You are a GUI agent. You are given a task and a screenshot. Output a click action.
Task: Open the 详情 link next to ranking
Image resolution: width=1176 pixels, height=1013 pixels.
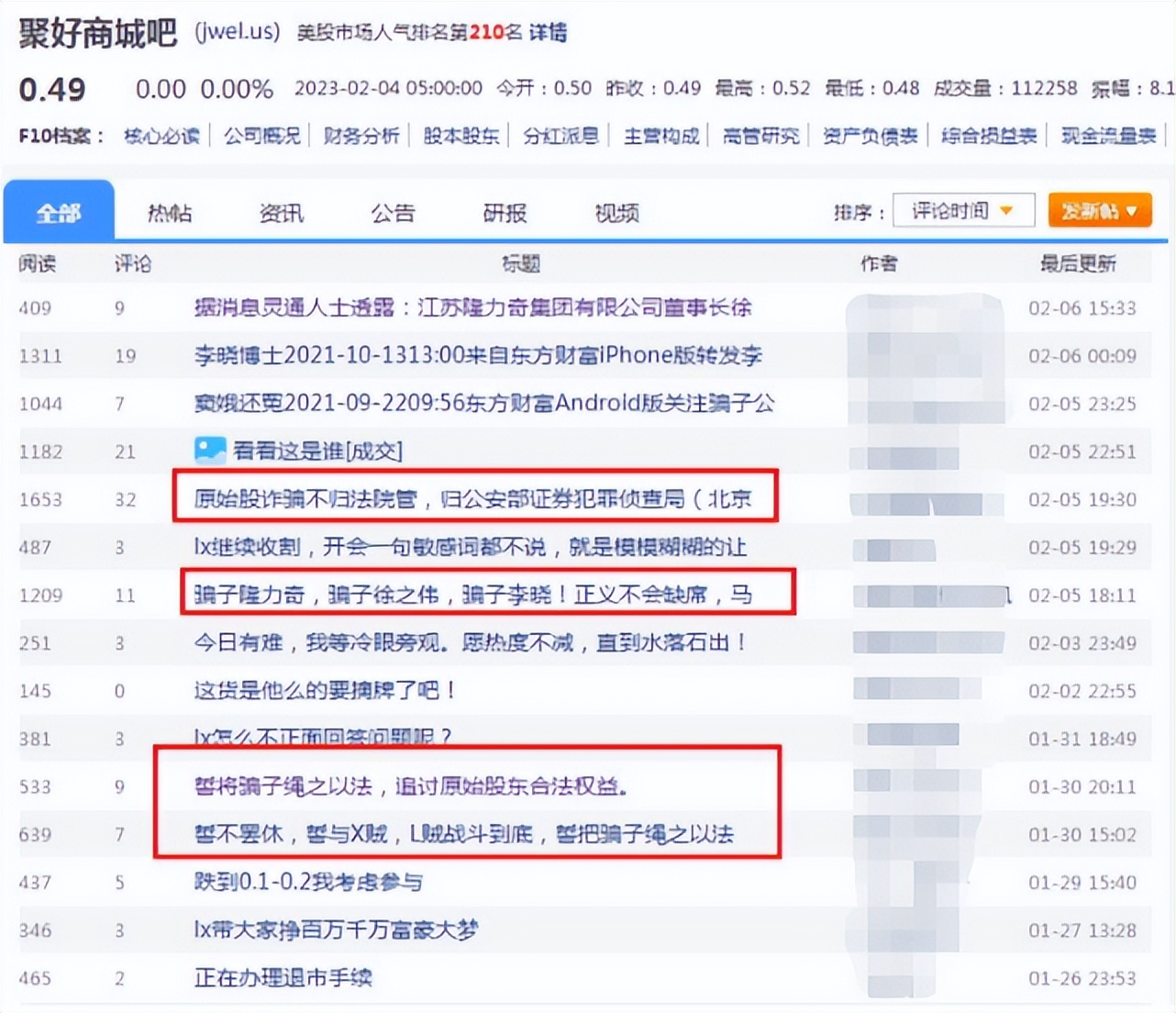548,33
